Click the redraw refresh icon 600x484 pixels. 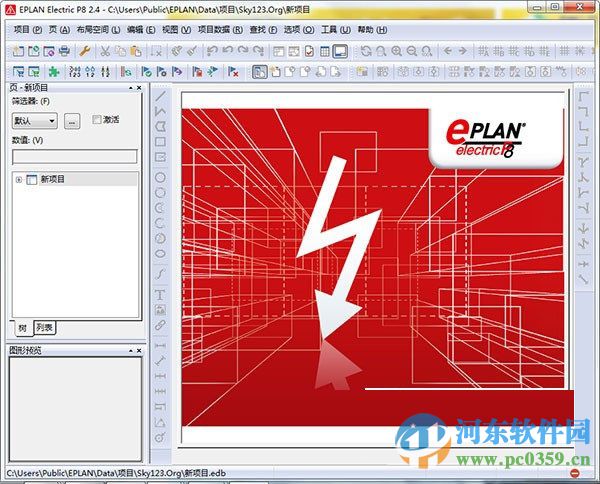tap(366, 51)
